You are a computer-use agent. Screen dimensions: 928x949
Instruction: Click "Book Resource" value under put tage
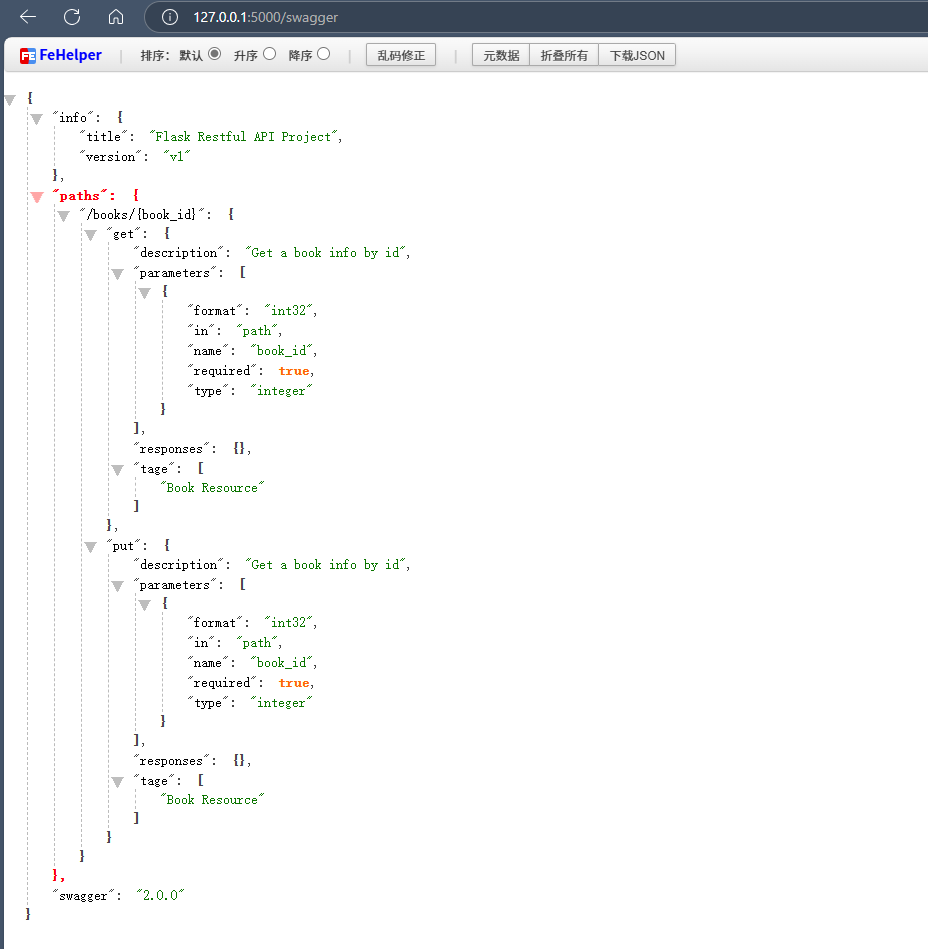click(212, 800)
